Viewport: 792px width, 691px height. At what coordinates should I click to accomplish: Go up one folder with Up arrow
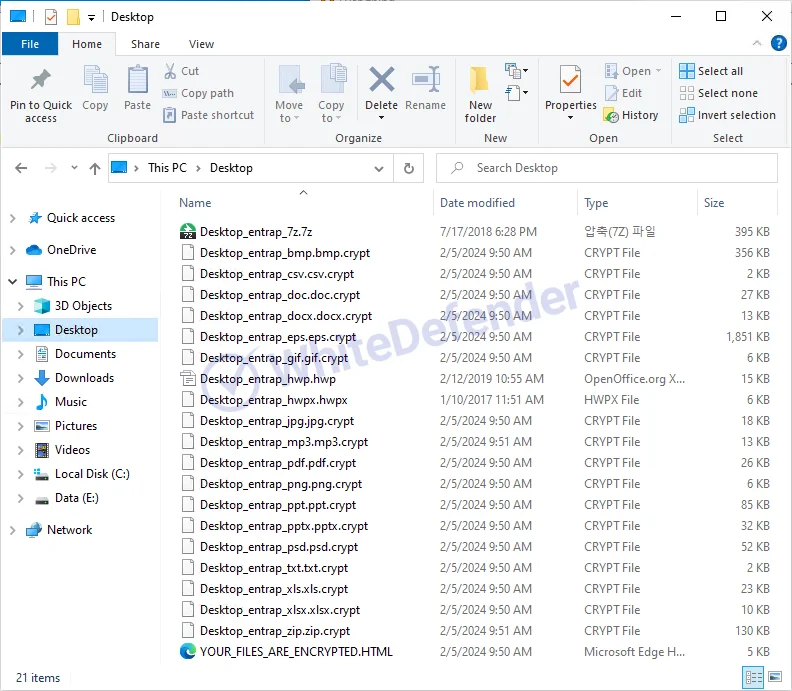click(x=95, y=168)
